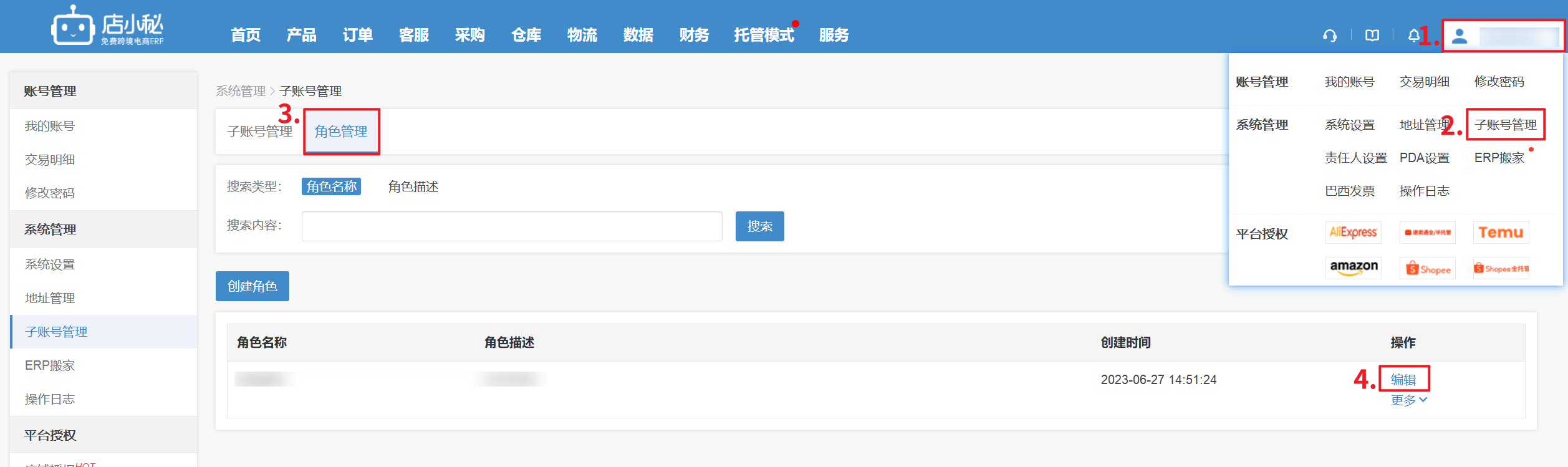Open customer support headset icon
The width and height of the screenshot is (1568, 467).
[x=1330, y=36]
